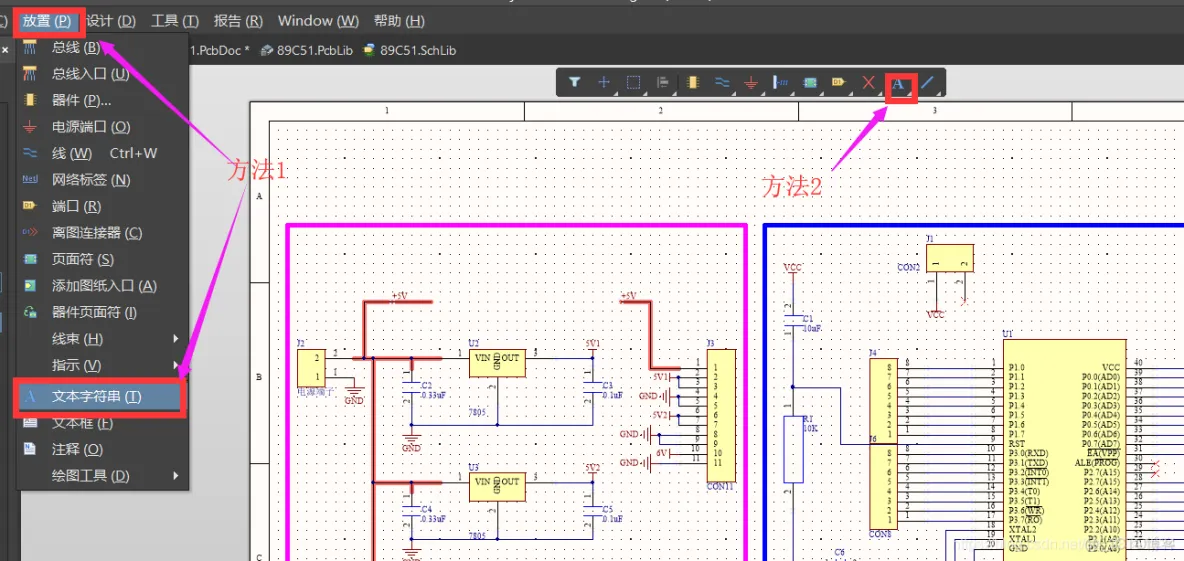Click the selection filter funnel icon

pyautogui.click(x=575, y=82)
